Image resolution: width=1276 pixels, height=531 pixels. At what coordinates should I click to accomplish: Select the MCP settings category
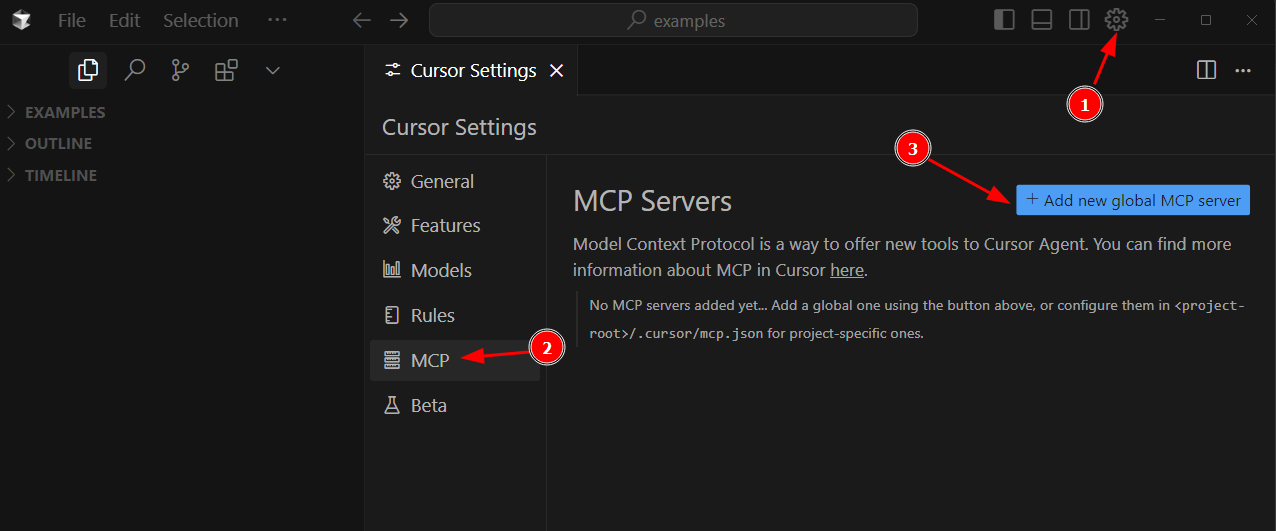(x=430, y=360)
